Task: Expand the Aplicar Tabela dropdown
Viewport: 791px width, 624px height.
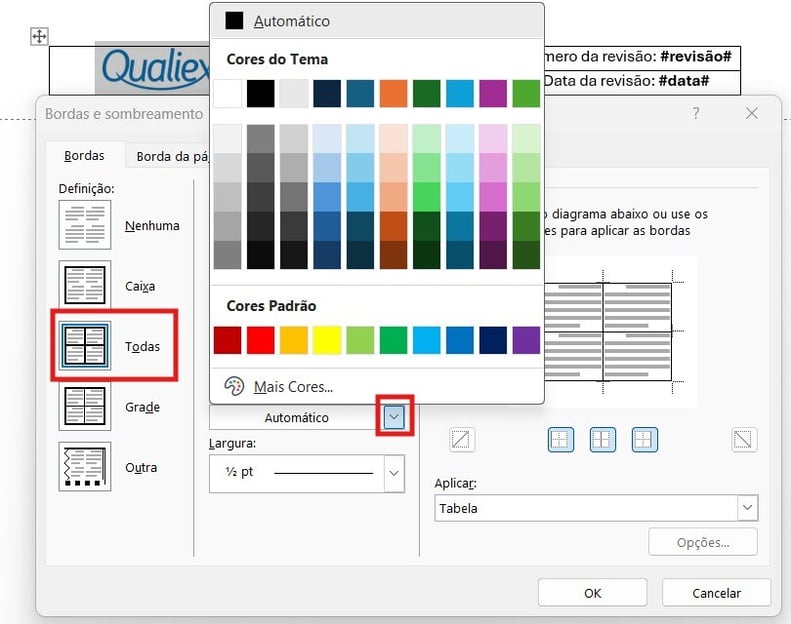Action: click(747, 508)
